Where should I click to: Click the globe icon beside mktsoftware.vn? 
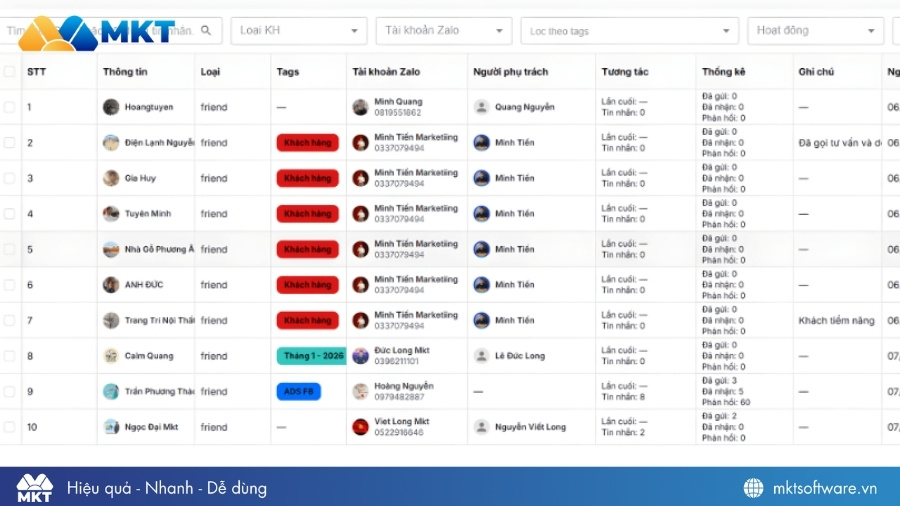[x=753, y=488]
